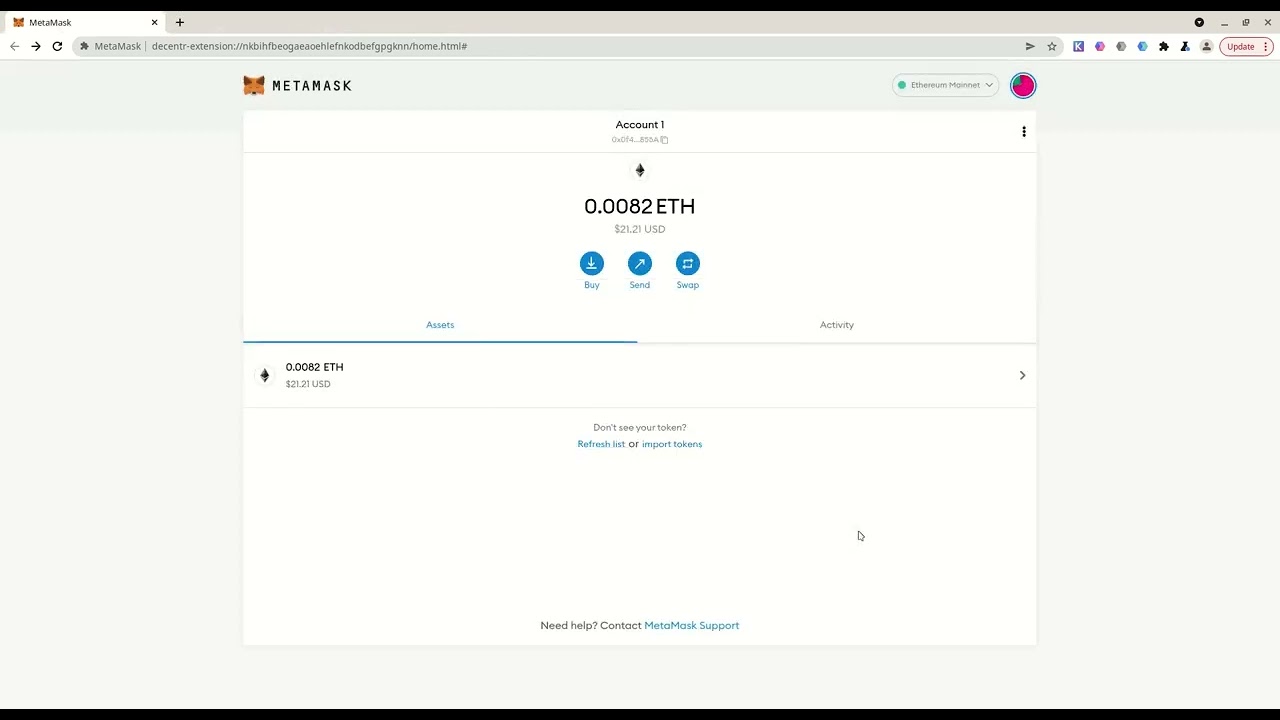
Task: Click the browser back arrow
Action: [14, 46]
